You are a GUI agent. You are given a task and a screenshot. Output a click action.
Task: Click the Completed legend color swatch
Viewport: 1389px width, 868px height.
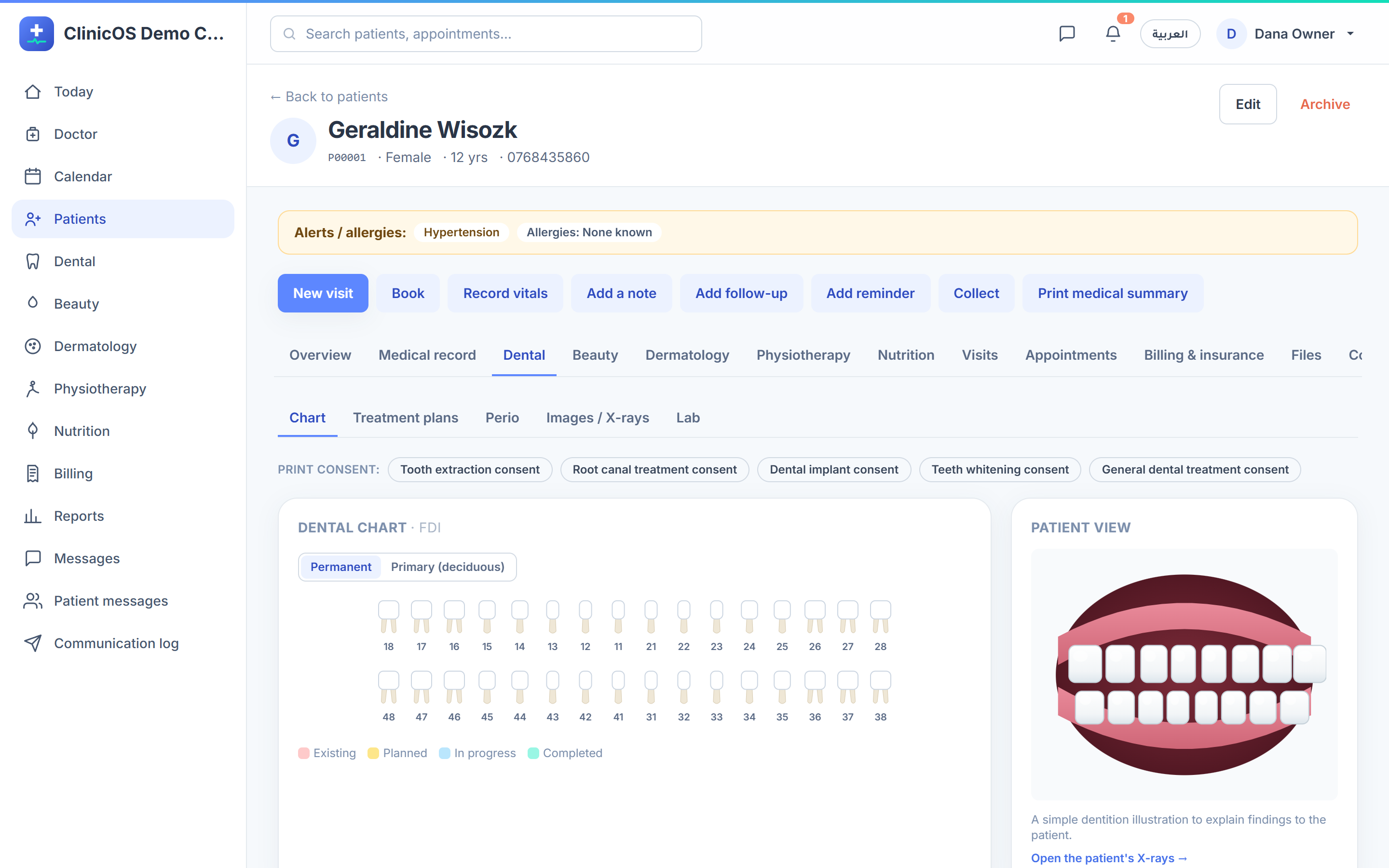pyautogui.click(x=533, y=753)
